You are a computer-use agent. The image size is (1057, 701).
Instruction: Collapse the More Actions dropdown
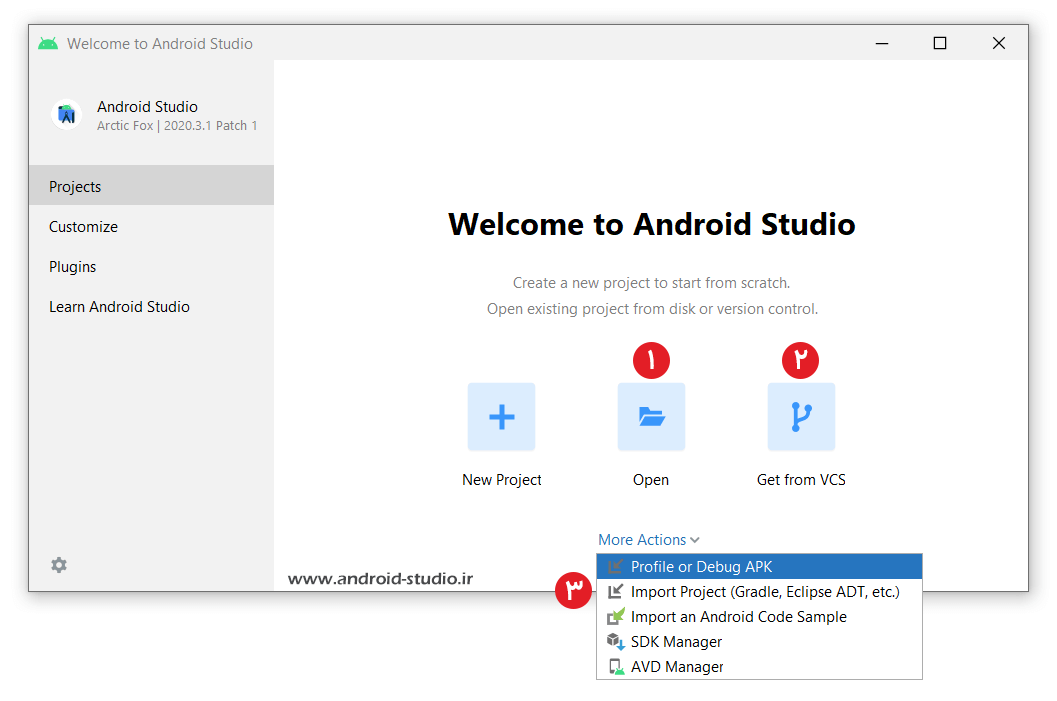tap(642, 540)
